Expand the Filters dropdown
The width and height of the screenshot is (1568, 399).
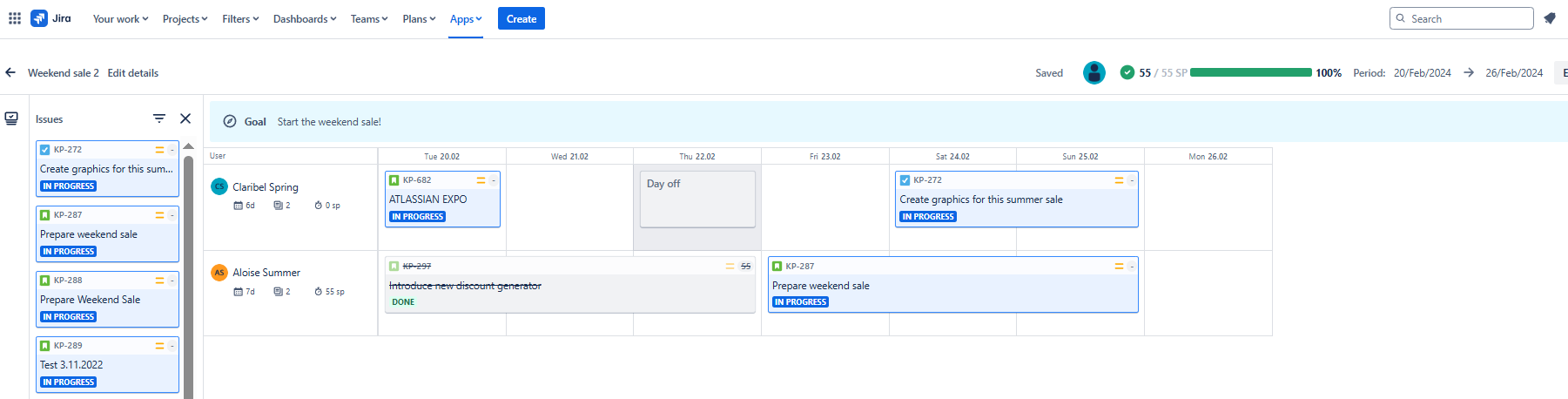click(240, 18)
